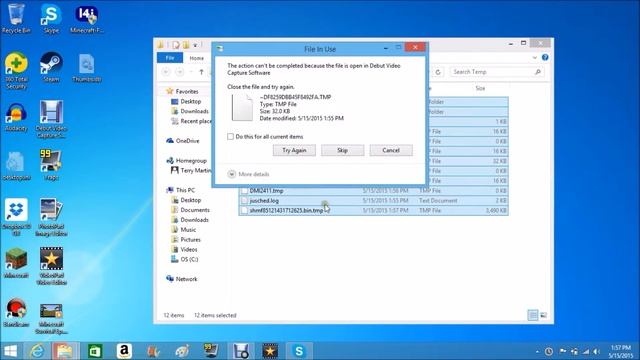The height and width of the screenshot is (360, 640).
Task: Switch to the Home ribbon tab
Action: coord(196,58)
